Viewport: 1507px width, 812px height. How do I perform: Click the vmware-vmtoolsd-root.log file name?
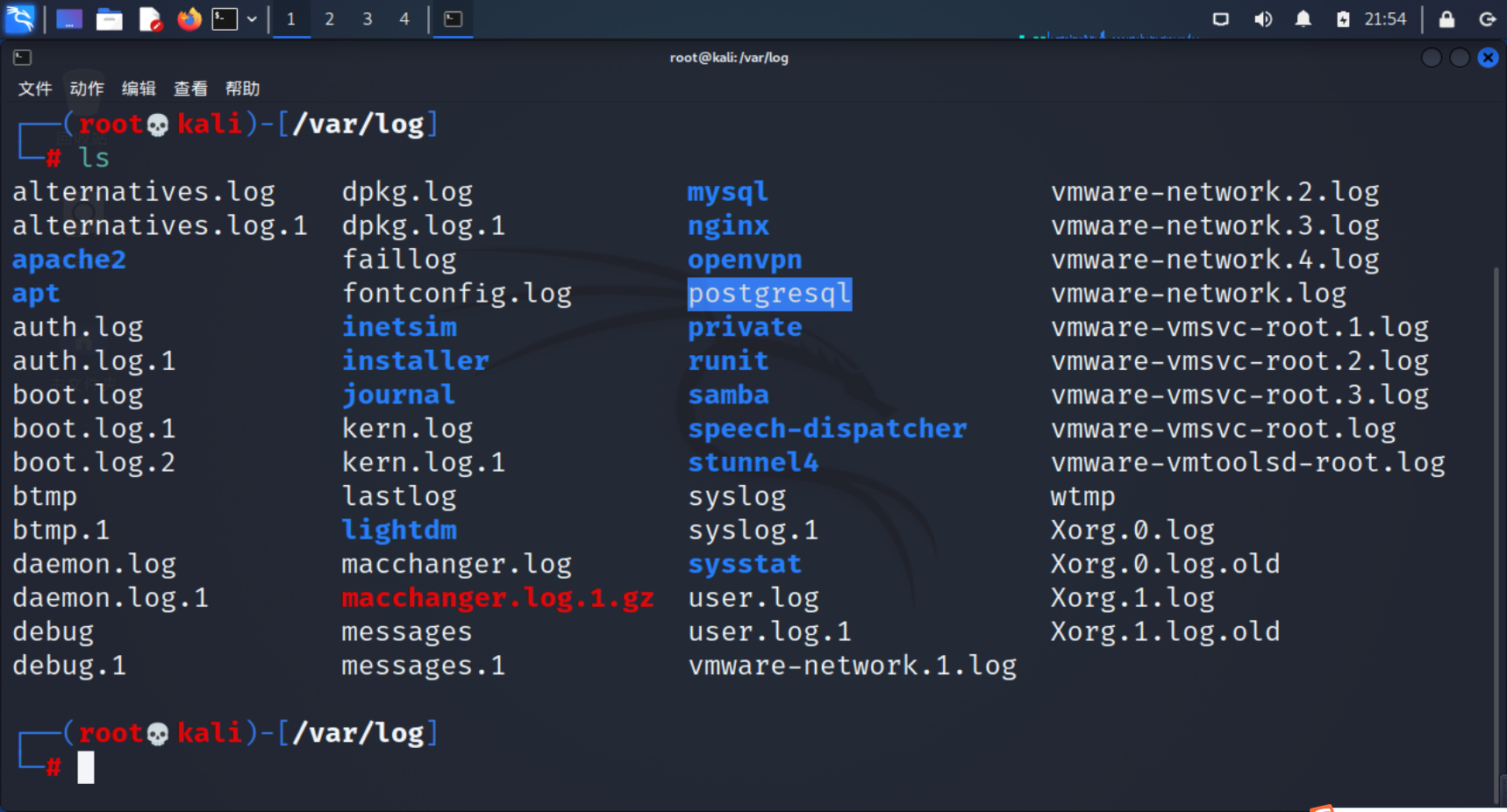1247,462
